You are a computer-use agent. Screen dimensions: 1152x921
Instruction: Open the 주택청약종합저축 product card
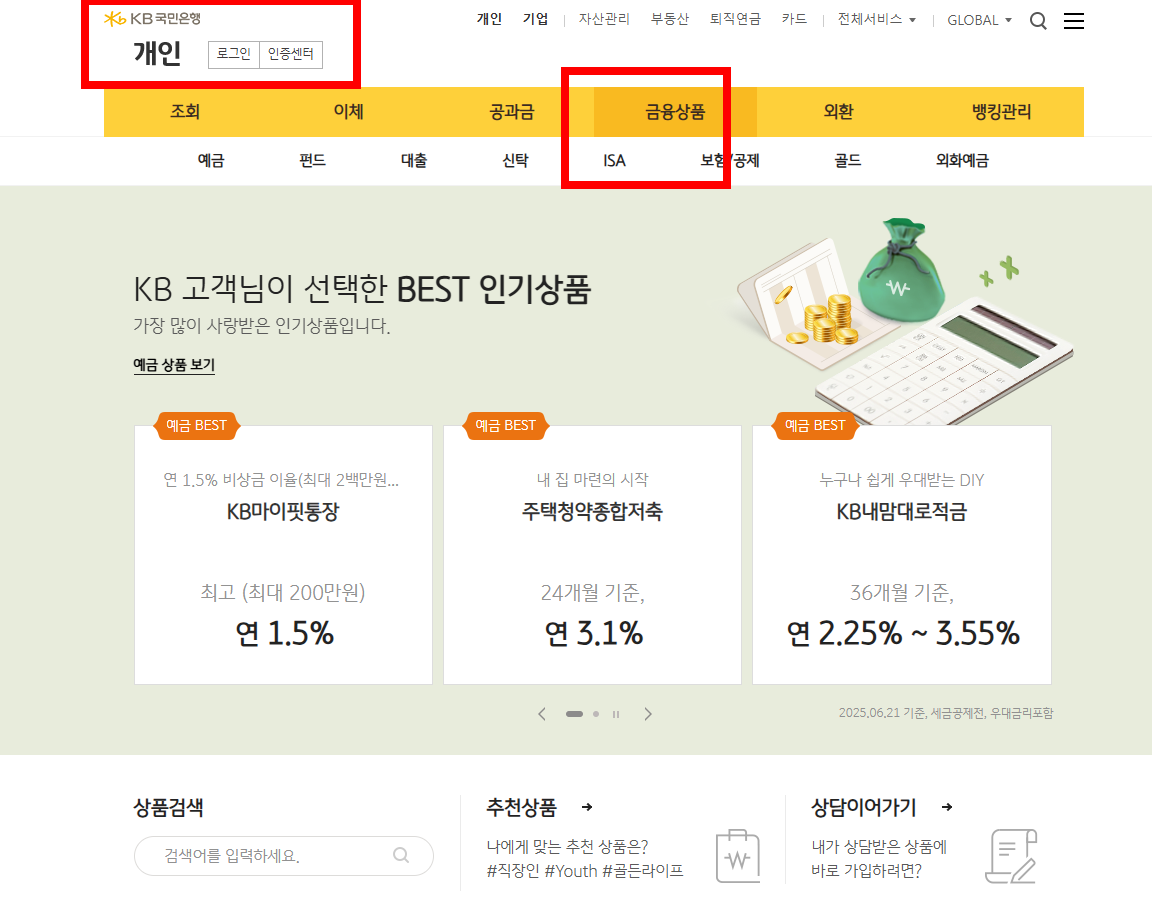pyautogui.click(x=592, y=555)
